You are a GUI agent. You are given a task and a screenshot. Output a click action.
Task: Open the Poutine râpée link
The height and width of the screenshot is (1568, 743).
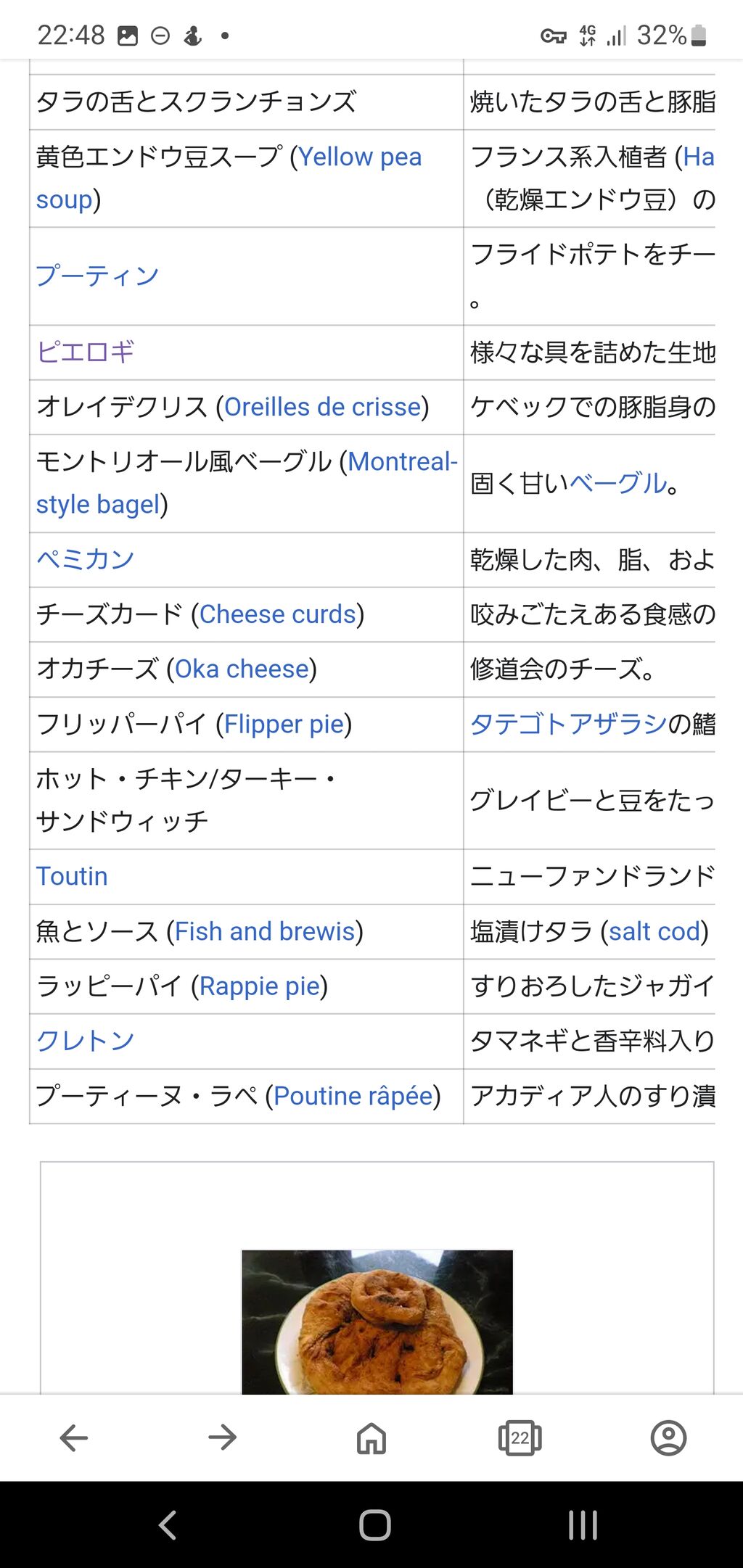[353, 1096]
